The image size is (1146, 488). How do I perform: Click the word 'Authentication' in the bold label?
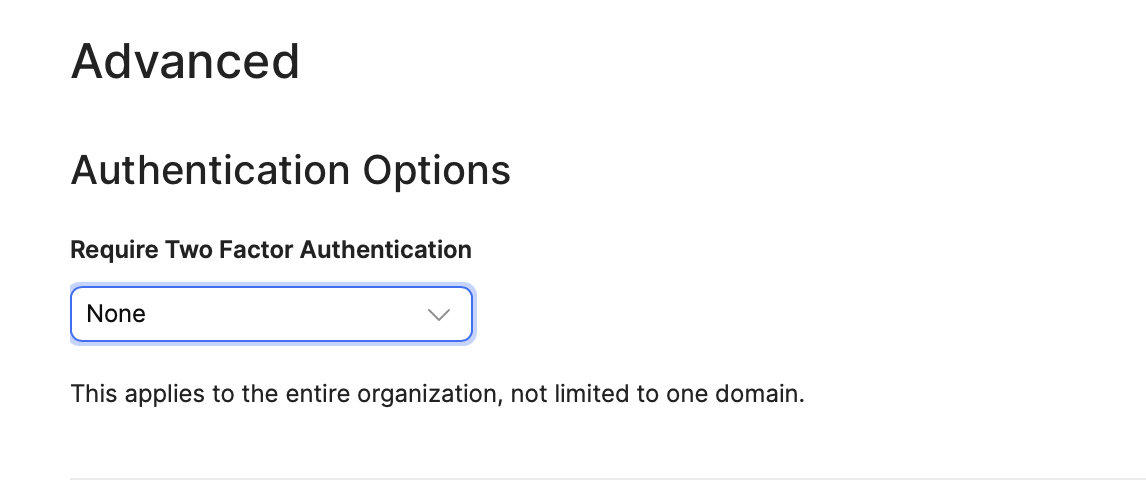coord(386,250)
